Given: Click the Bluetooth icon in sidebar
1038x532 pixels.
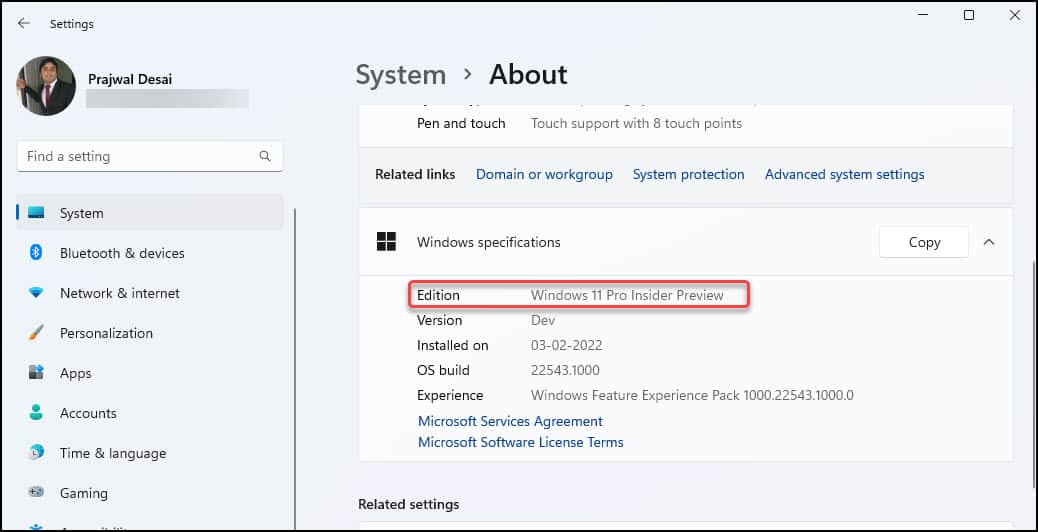Looking at the screenshot, I should pyautogui.click(x=36, y=253).
